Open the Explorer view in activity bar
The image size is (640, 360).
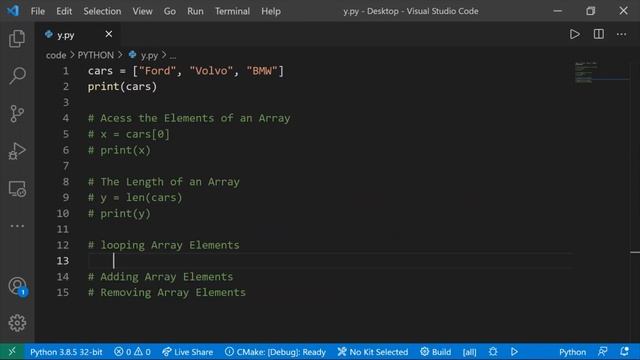(x=17, y=39)
